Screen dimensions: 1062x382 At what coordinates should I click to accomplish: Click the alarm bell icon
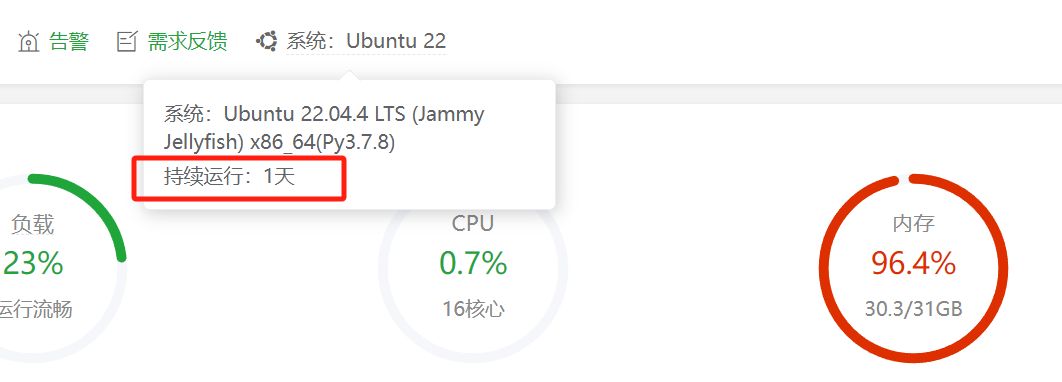(x=28, y=42)
